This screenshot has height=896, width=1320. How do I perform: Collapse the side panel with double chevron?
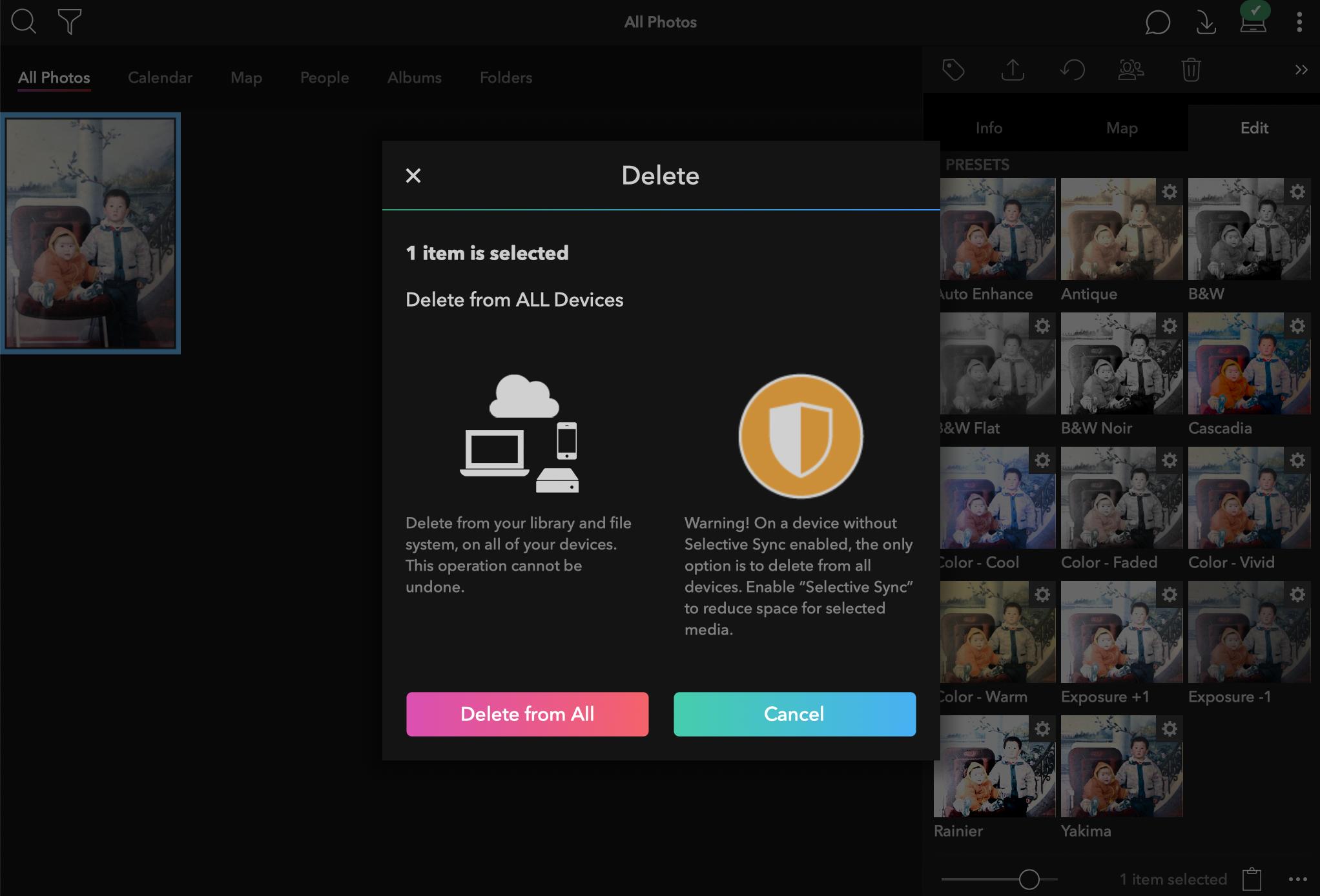click(x=1301, y=70)
